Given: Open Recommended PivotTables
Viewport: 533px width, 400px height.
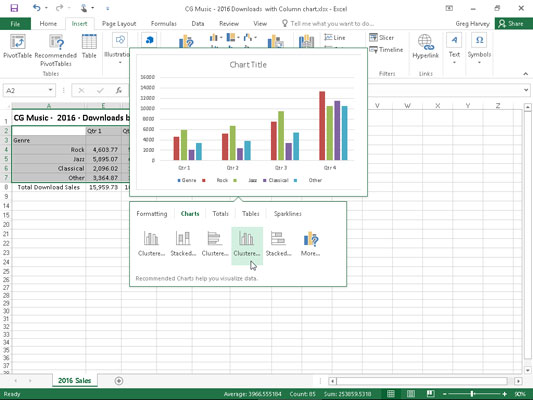Looking at the screenshot, I should [x=56, y=50].
